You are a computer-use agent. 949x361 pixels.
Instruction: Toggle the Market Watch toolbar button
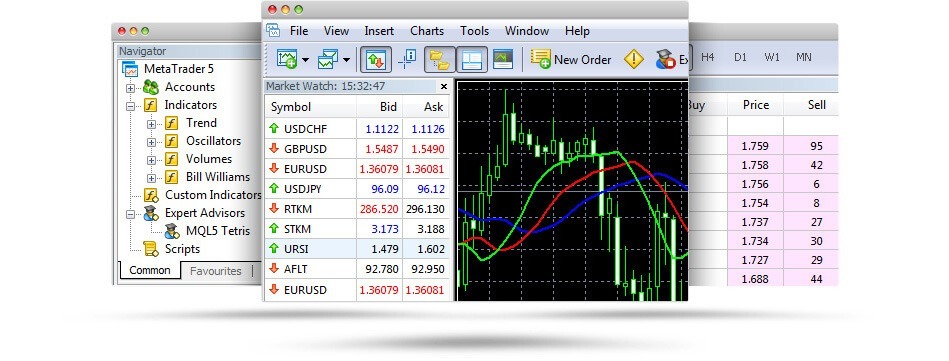click(376, 59)
